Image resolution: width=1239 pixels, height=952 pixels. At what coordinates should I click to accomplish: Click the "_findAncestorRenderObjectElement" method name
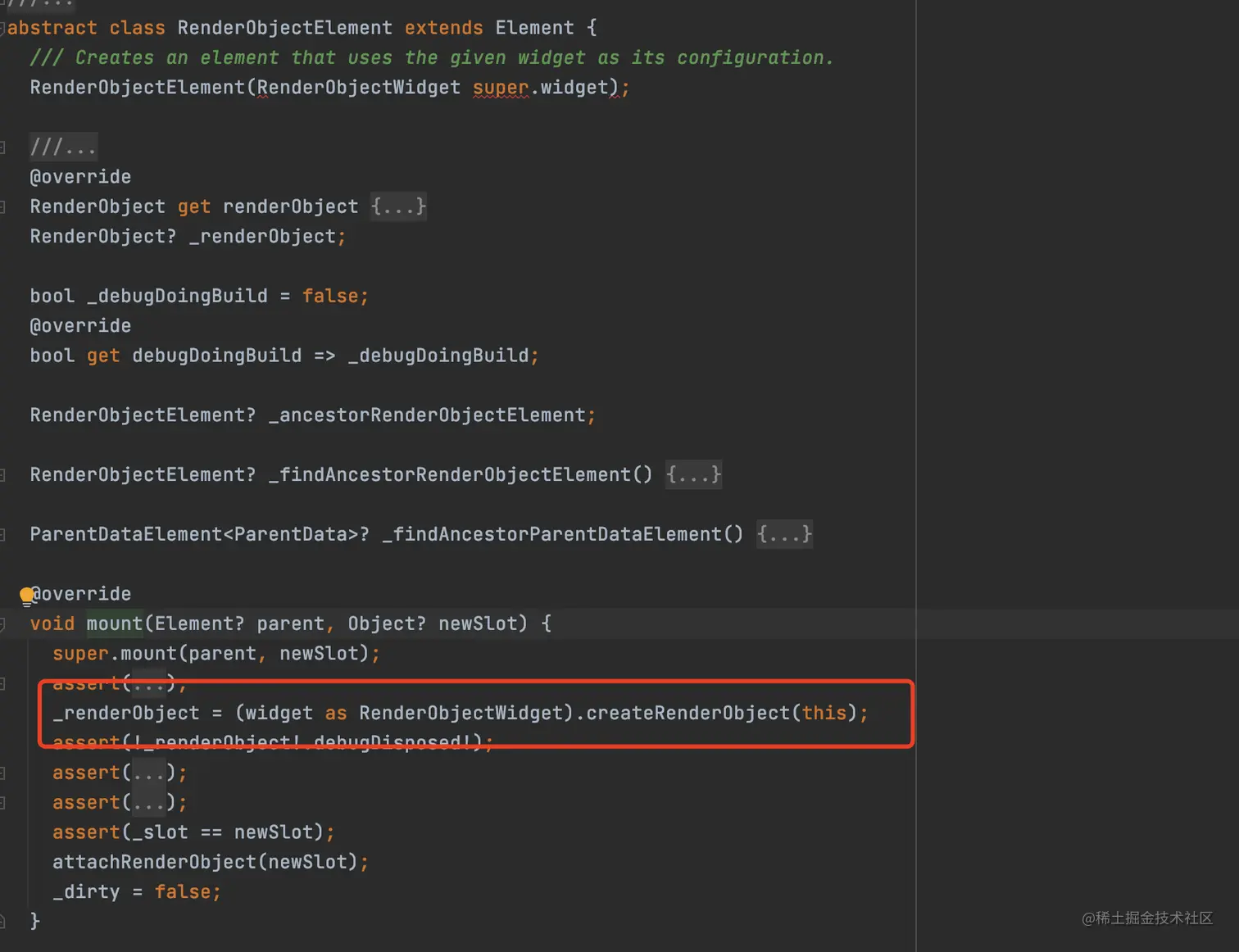(450, 474)
